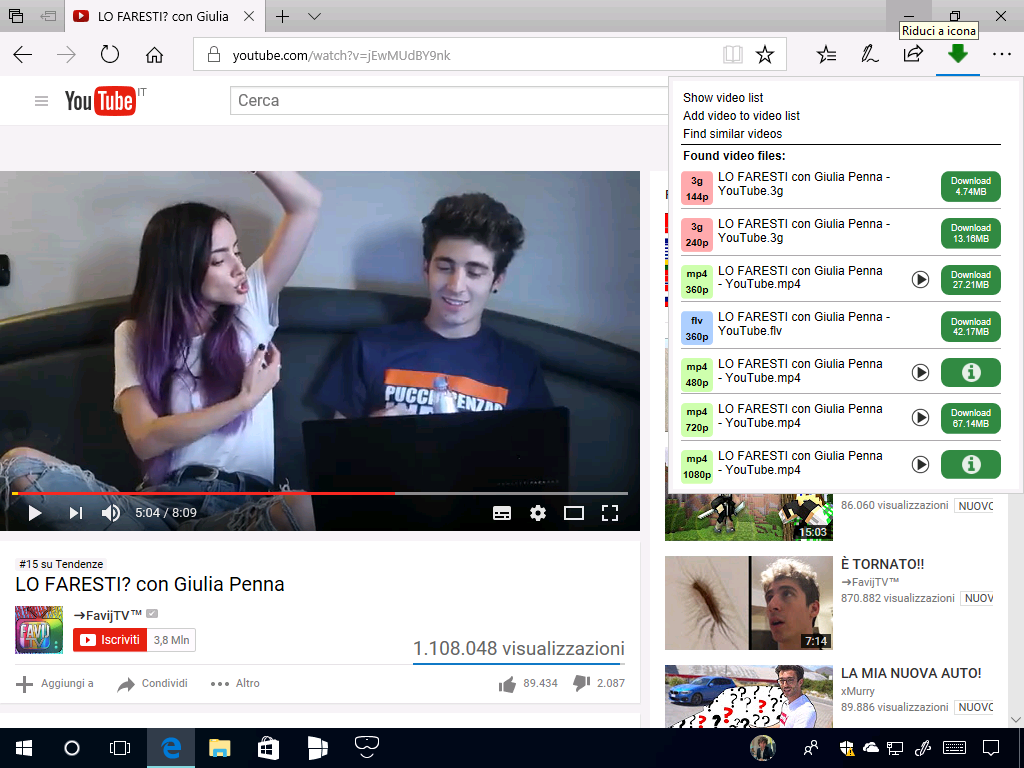This screenshot has width=1024, height=768.
Task: Open the Windows Start menu
Action: (x=24, y=748)
